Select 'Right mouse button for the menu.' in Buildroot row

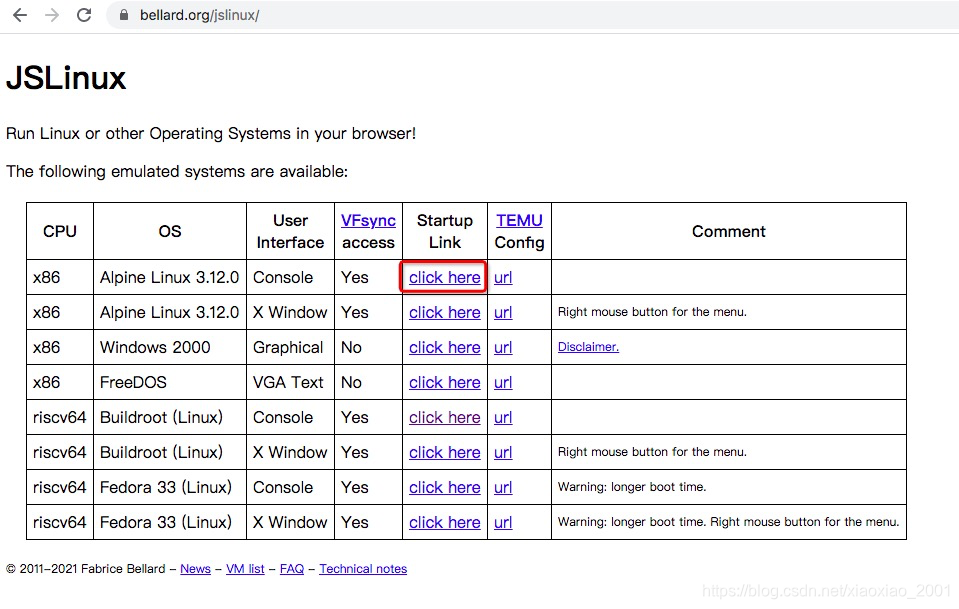coord(652,452)
